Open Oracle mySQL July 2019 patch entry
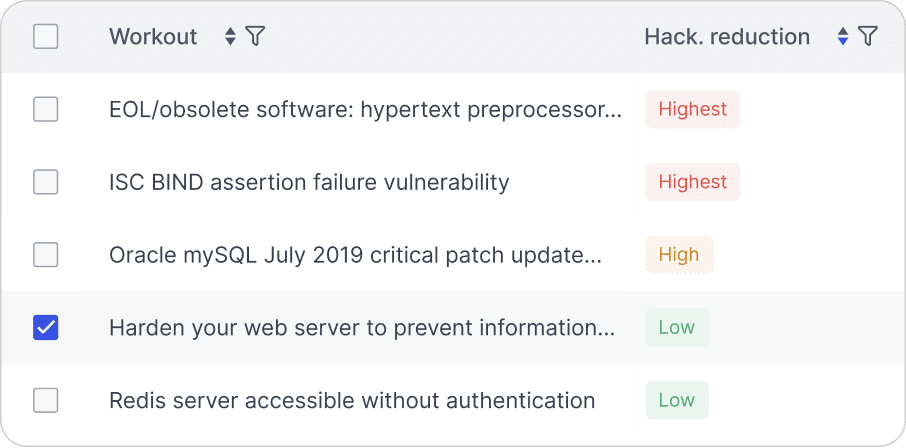Viewport: 906px width, 448px height. click(x=355, y=255)
